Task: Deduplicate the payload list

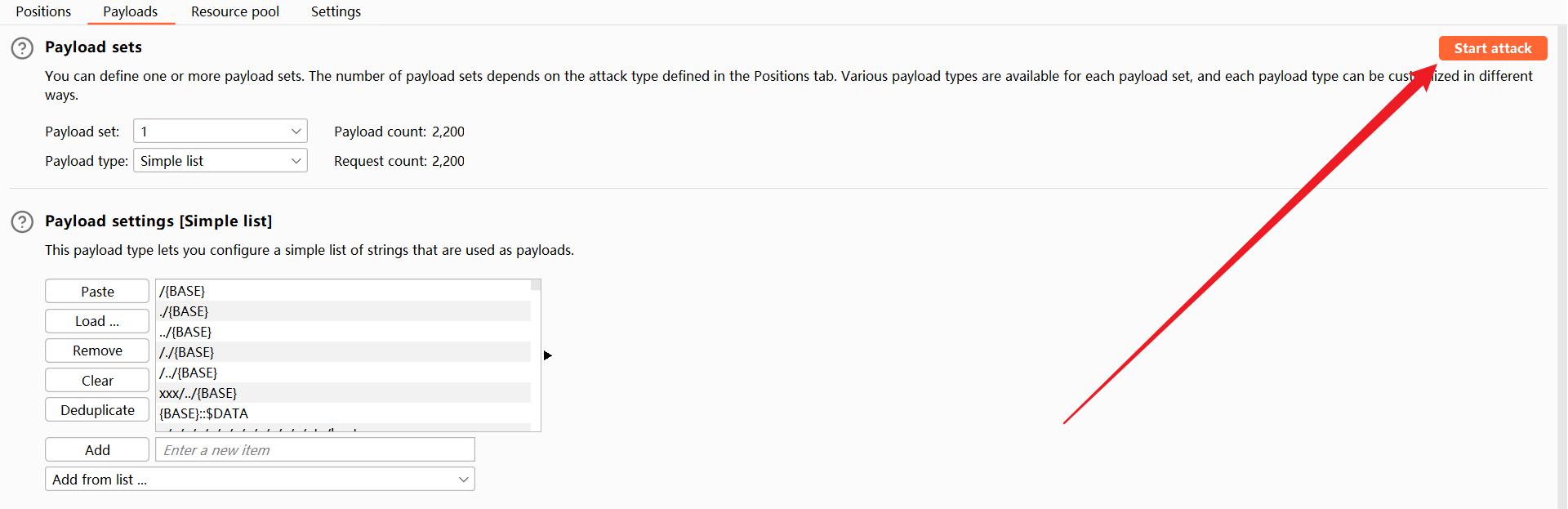Action: click(x=97, y=410)
